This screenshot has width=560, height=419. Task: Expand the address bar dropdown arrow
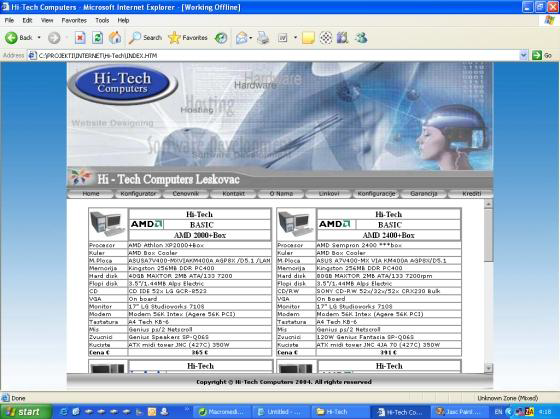click(x=524, y=55)
